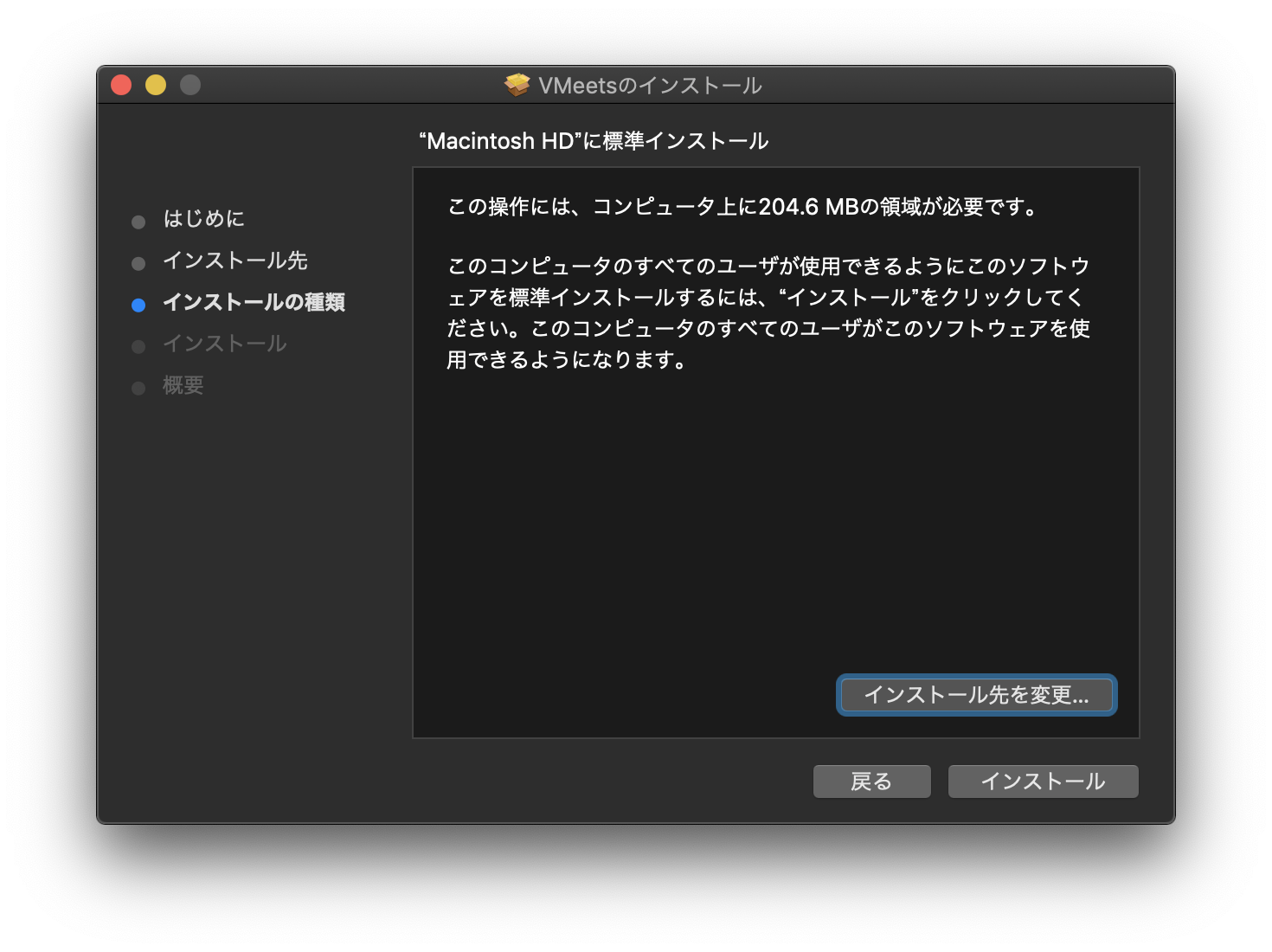Click the dimmed bullet beside インストール step
1272x952 pixels.
138,347
